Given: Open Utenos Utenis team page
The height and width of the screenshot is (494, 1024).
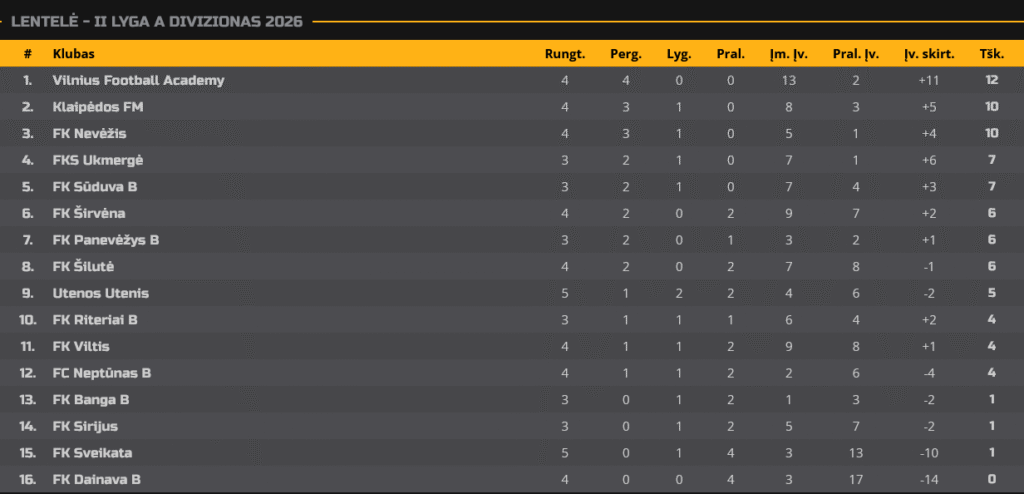Looking at the screenshot, I should tap(101, 293).
